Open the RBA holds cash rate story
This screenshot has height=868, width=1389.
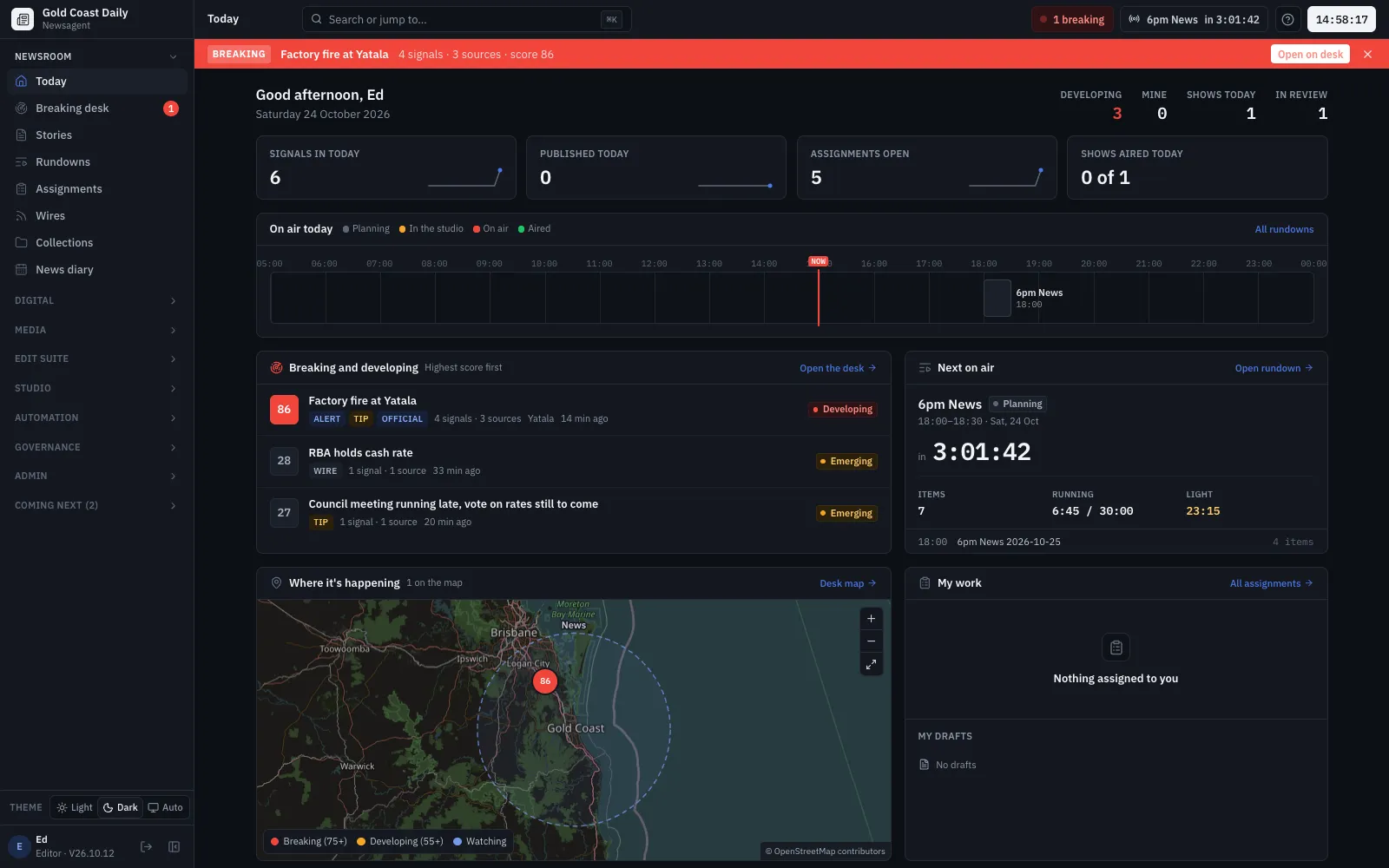tap(573, 461)
